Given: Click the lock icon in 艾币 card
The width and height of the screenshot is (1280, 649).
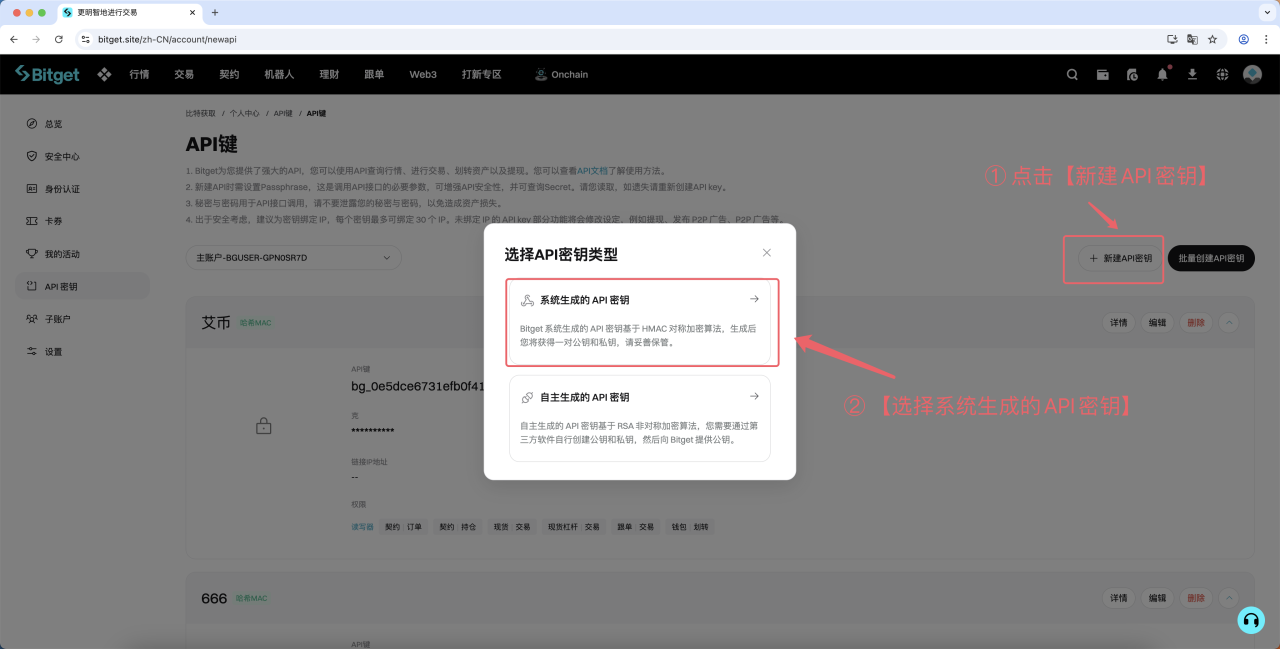Looking at the screenshot, I should [x=264, y=426].
